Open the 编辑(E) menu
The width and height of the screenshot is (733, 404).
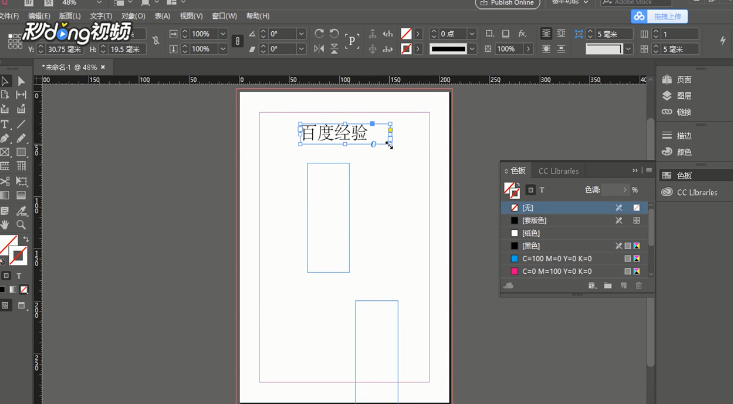click(39, 16)
